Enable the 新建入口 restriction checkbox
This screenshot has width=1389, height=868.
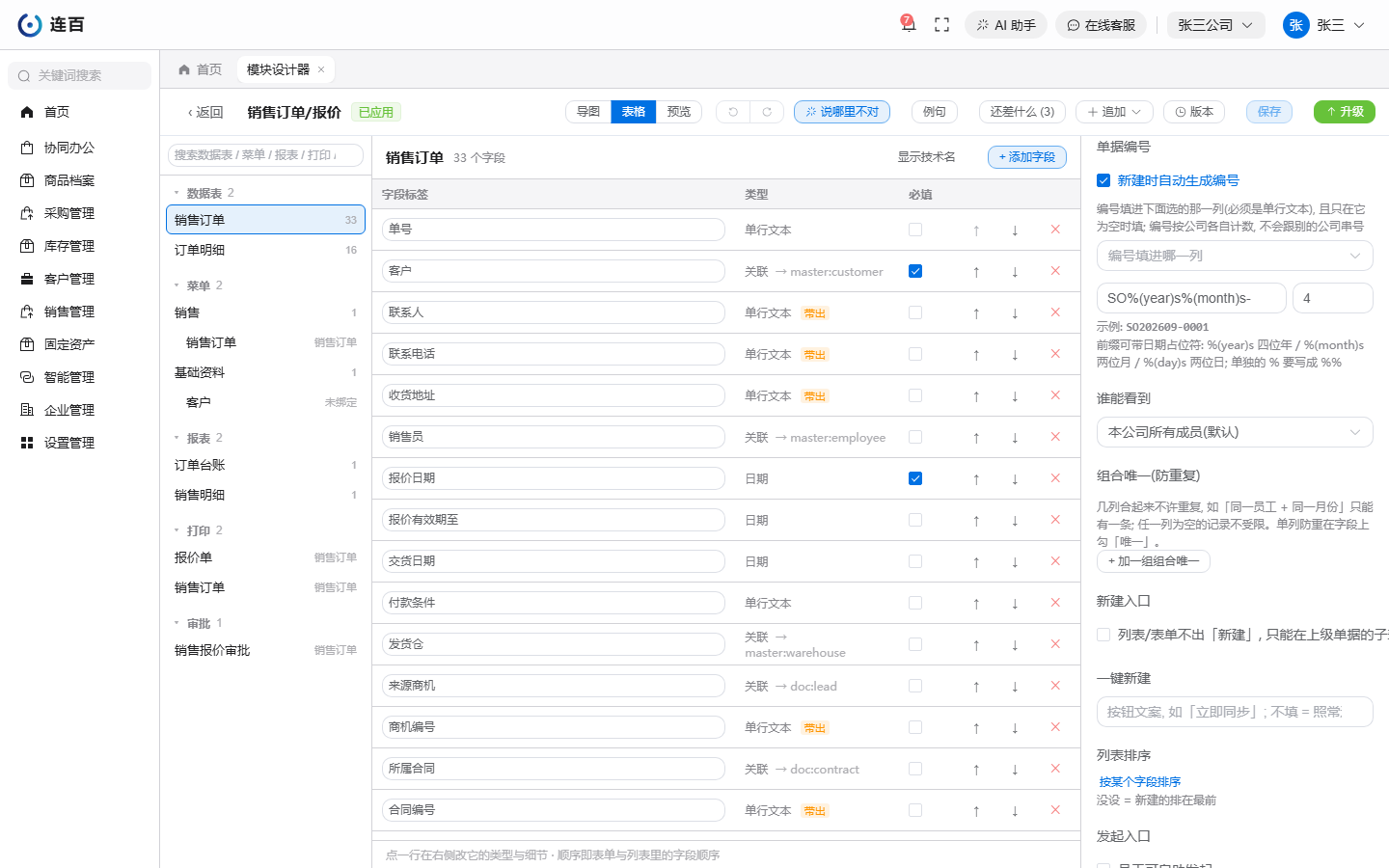[1103, 635]
